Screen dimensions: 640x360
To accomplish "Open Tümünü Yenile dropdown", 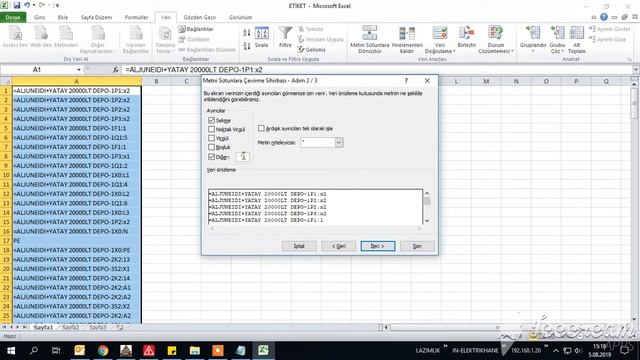I will [x=165, y=39].
